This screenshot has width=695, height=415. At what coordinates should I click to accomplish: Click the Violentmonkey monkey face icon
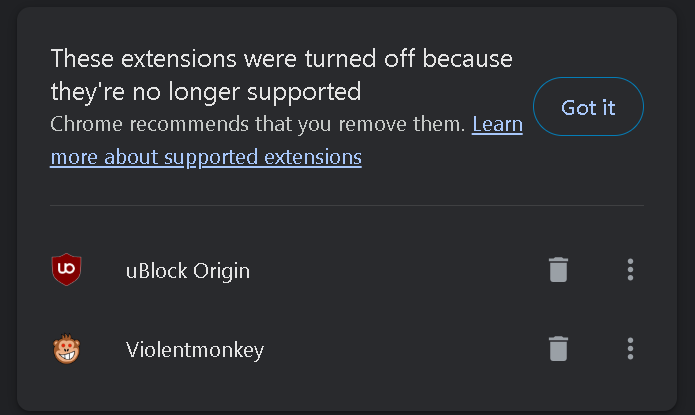coord(66,349)
